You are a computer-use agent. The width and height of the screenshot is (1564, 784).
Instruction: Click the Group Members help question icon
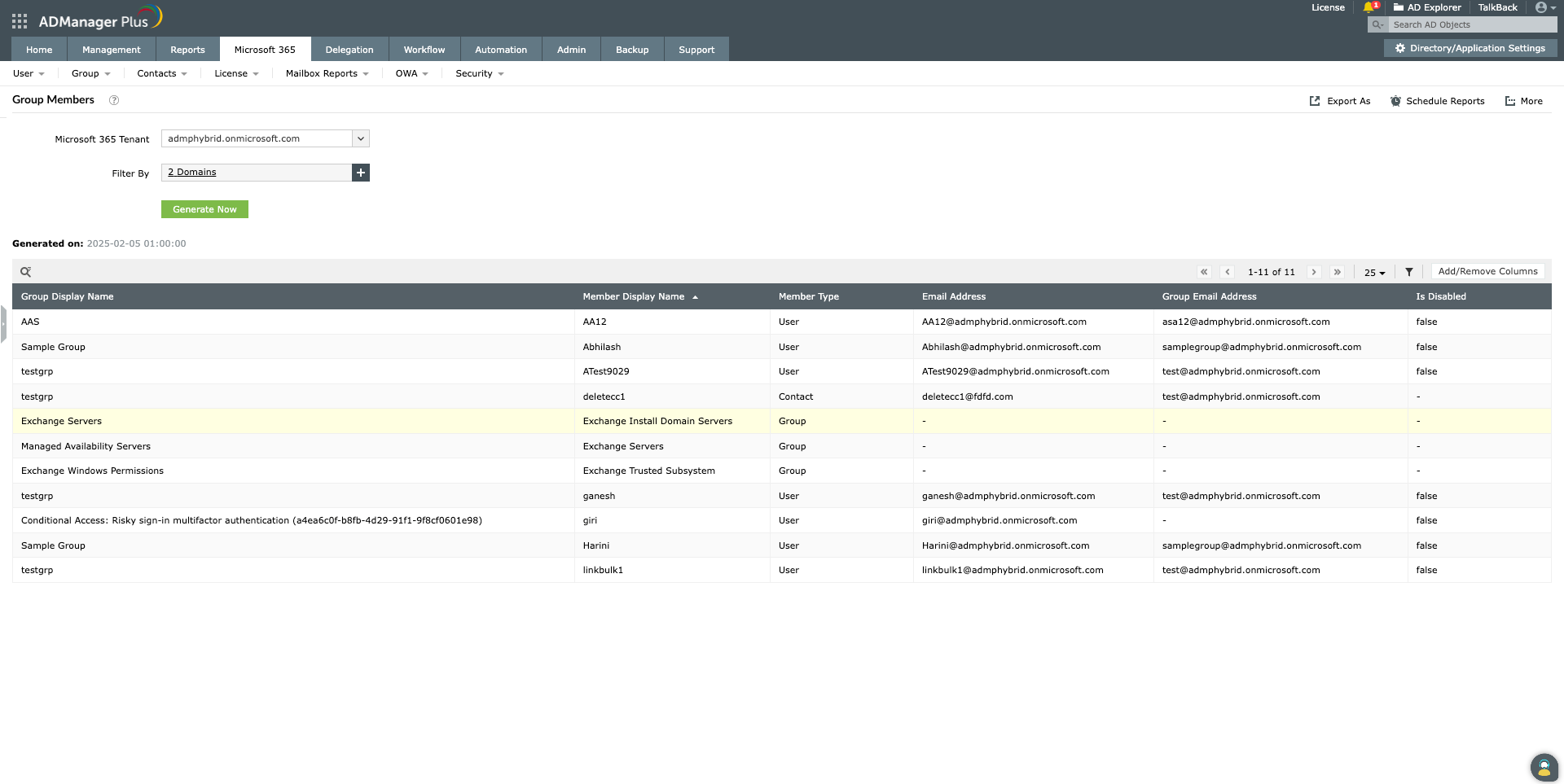[114, 100]
